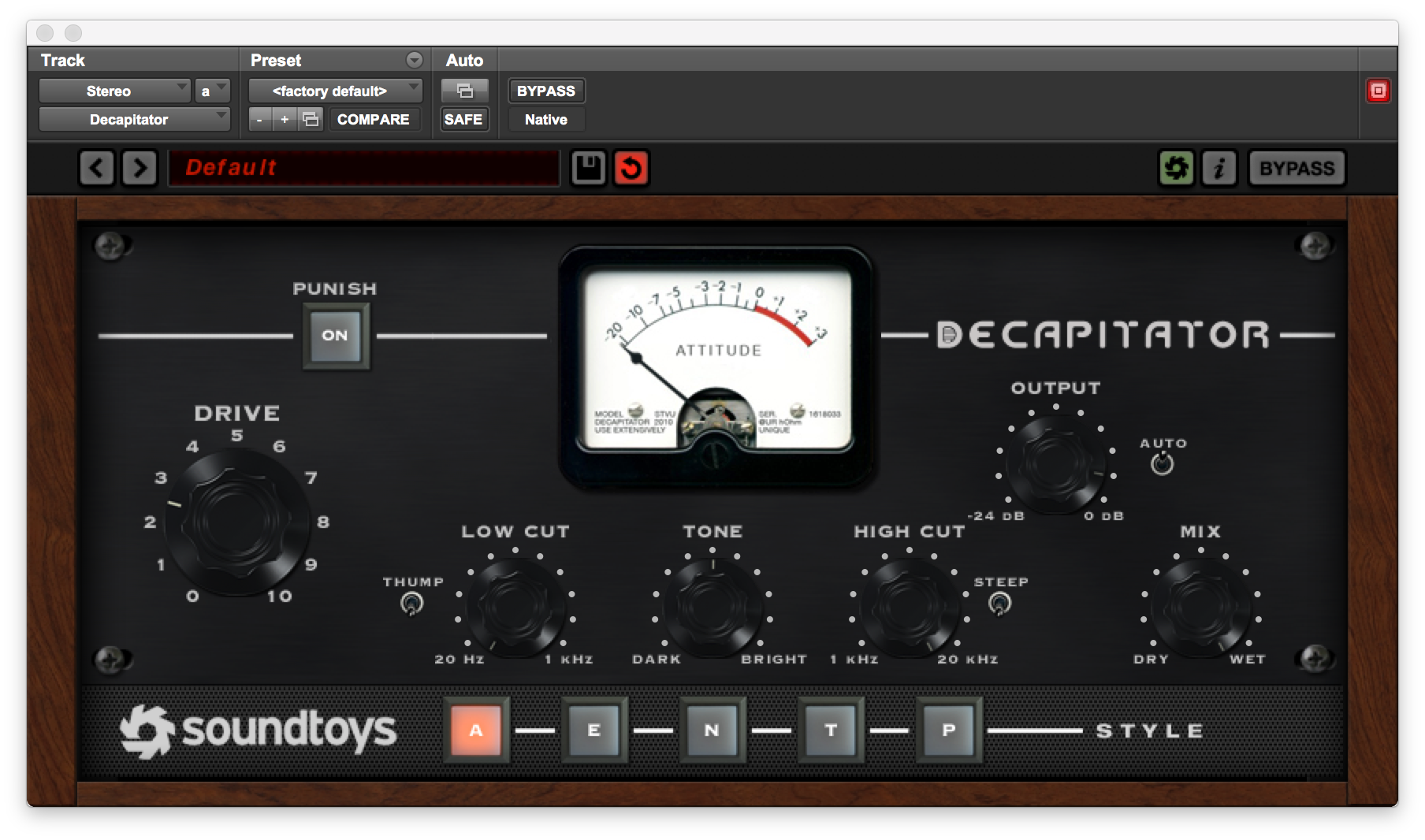Click the Low Cut knob
The width and height of the screenshot is (1425, 840).
(x=515, y=607)
